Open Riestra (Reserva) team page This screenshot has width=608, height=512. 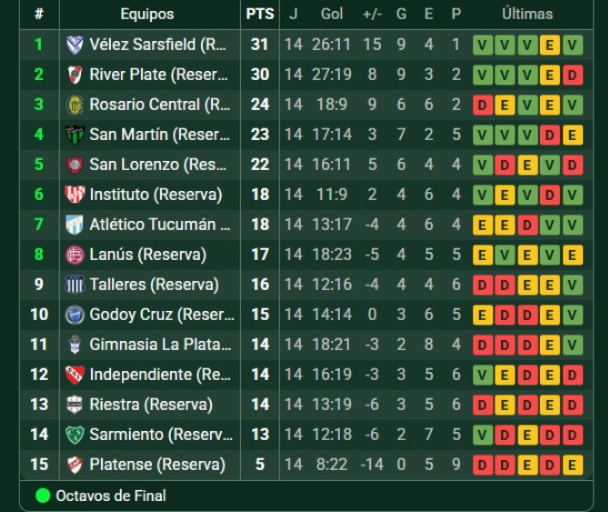tap(151, 405)
